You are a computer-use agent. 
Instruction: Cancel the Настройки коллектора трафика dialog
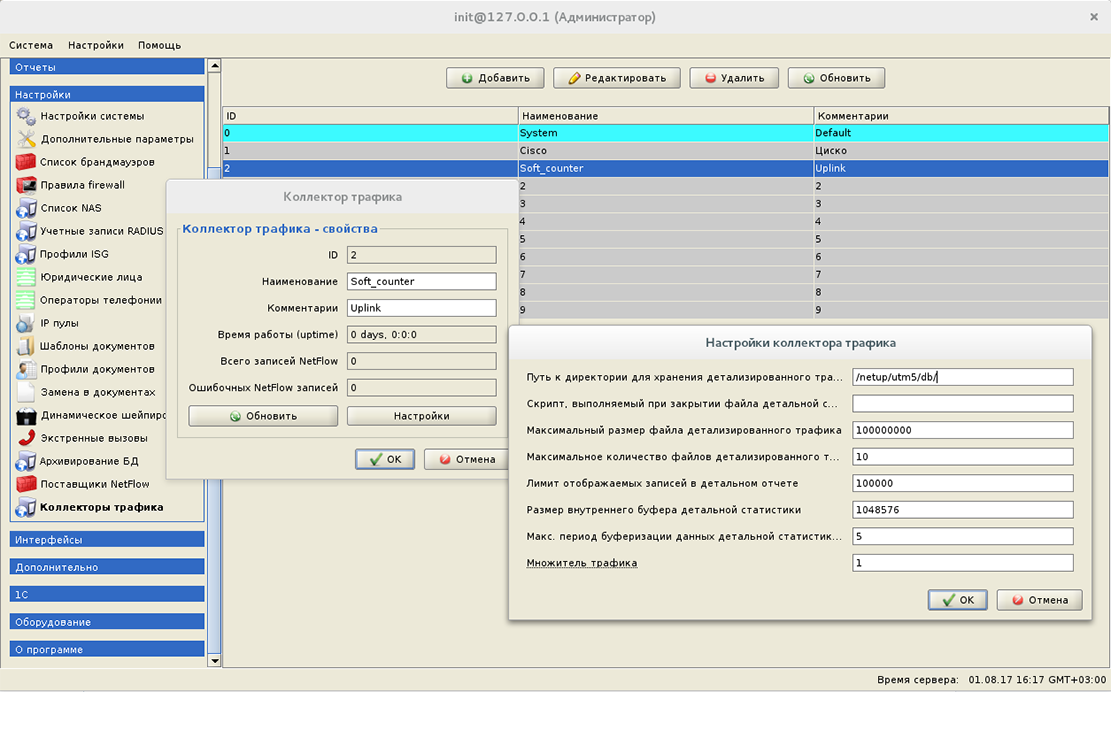[x=1039, y=599]
